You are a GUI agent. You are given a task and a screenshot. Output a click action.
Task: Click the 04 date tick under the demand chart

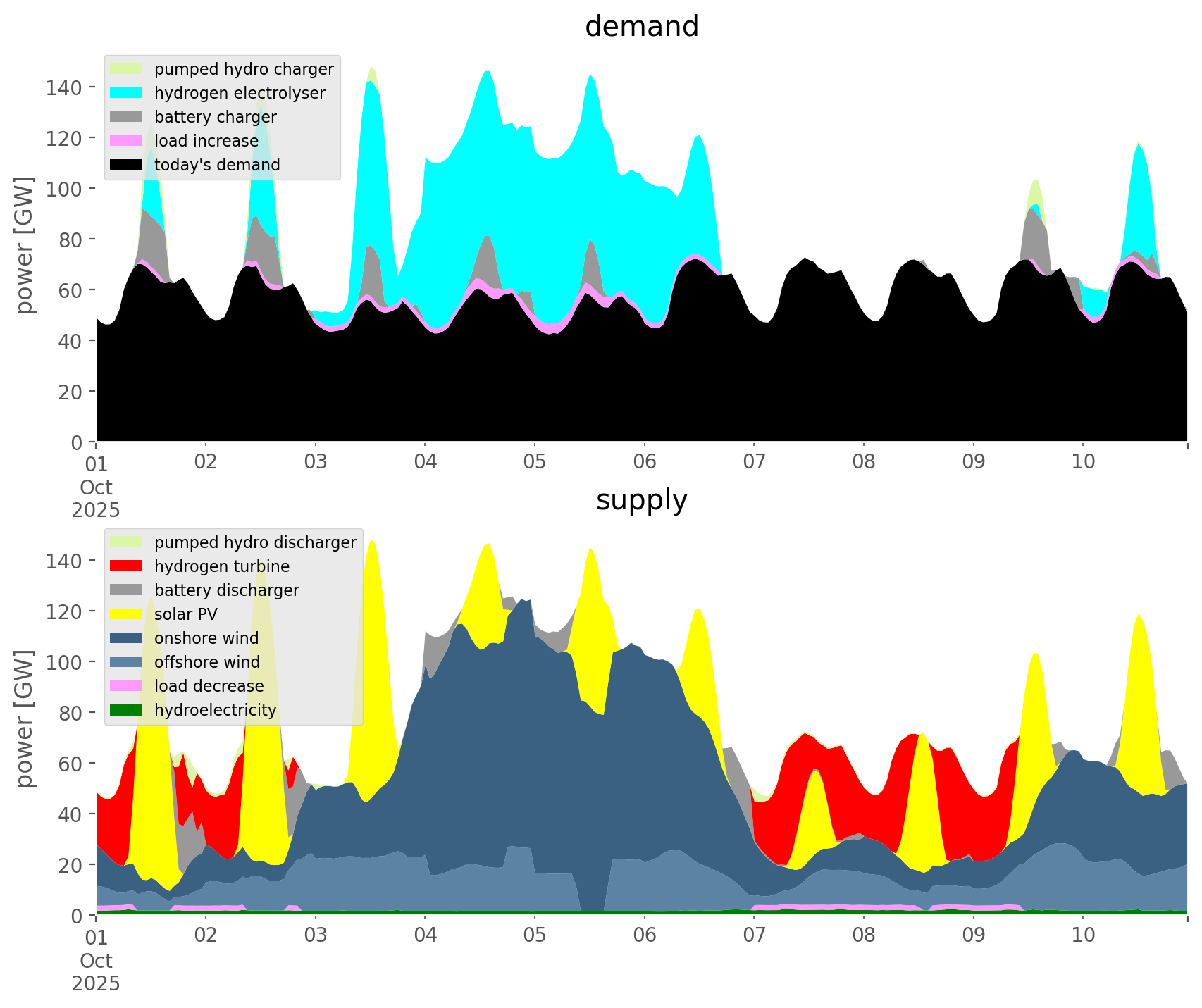click(x=425, y=463)
